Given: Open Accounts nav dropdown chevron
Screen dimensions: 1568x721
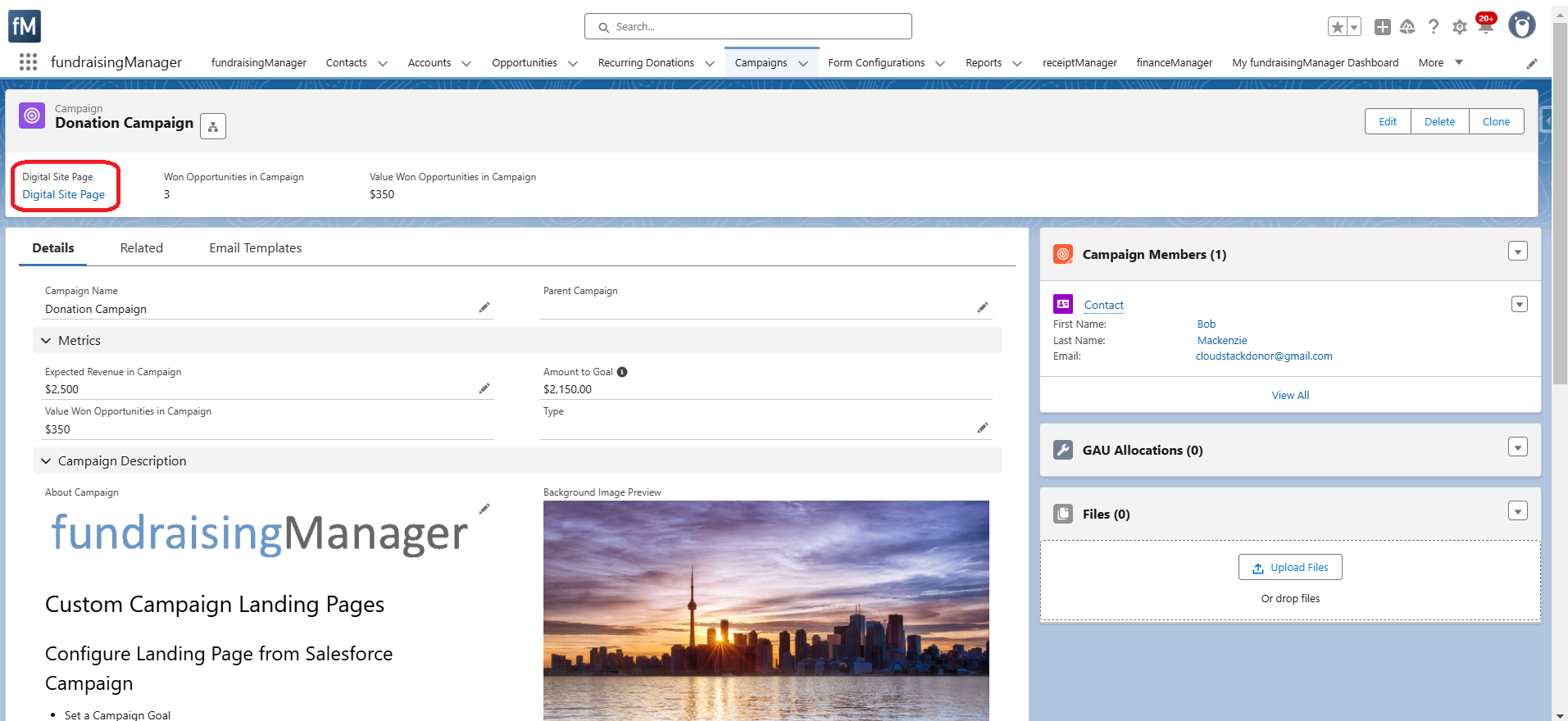Looking at the screenshot, I should tap(466, 63).
